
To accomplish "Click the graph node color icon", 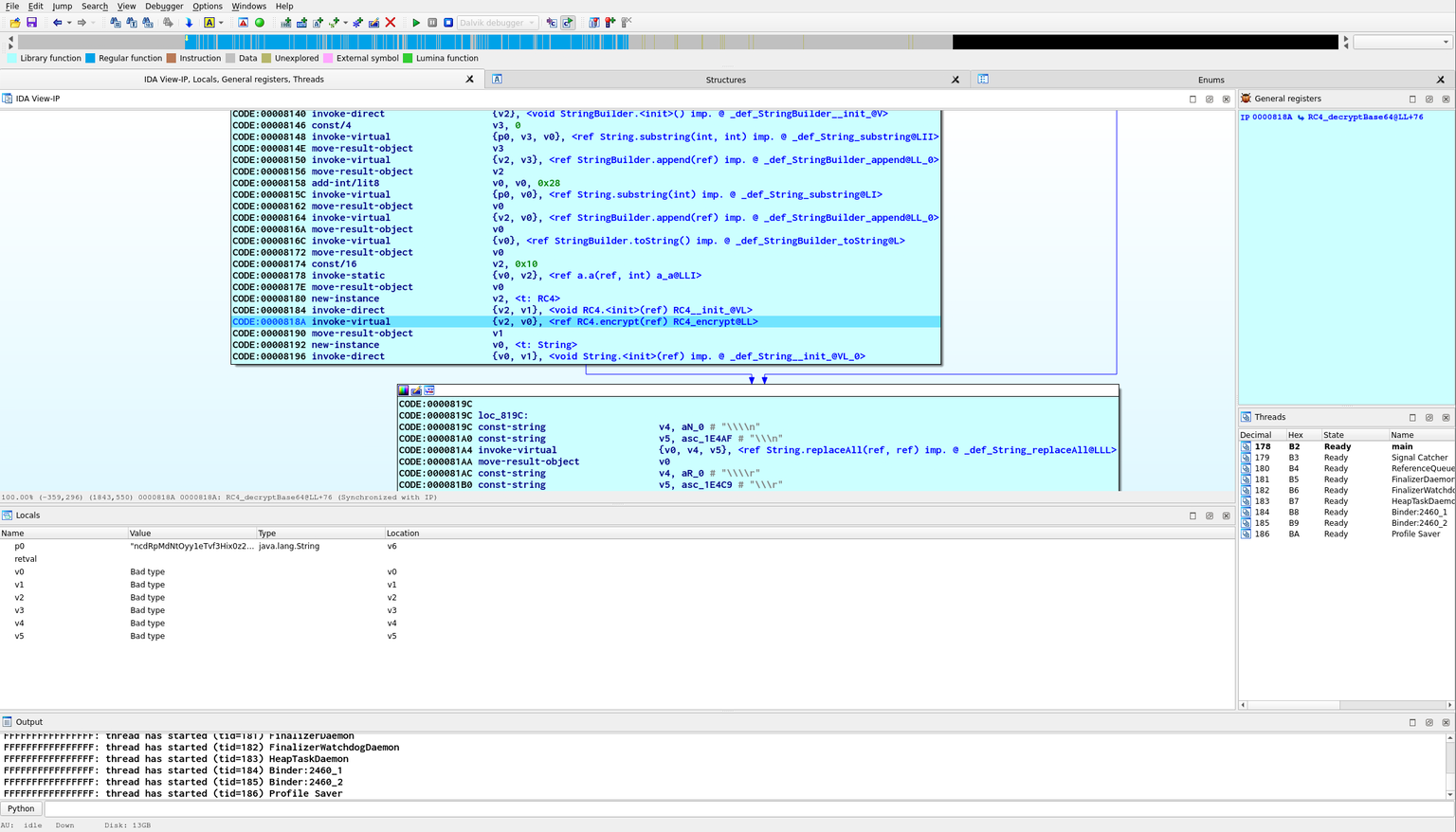I will point(403,390).
